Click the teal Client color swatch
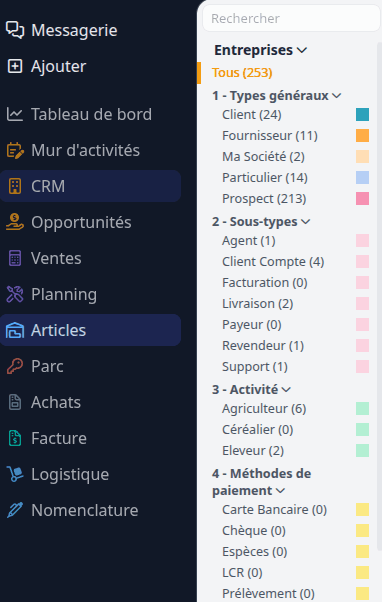Screen dimensions: 382x602 pos(362,114)
